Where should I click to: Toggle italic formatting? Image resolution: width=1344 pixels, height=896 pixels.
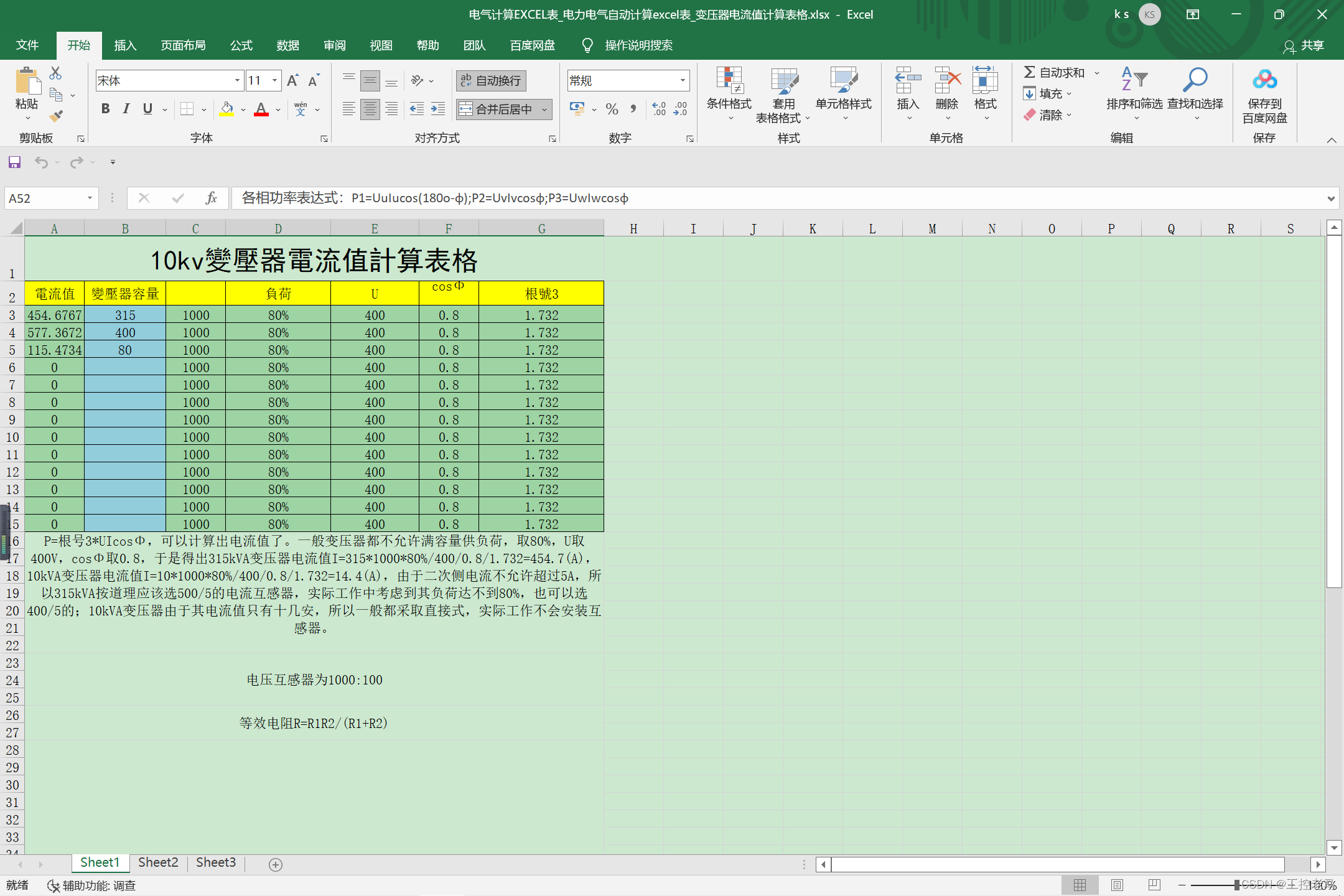click(x=126, y=109)
